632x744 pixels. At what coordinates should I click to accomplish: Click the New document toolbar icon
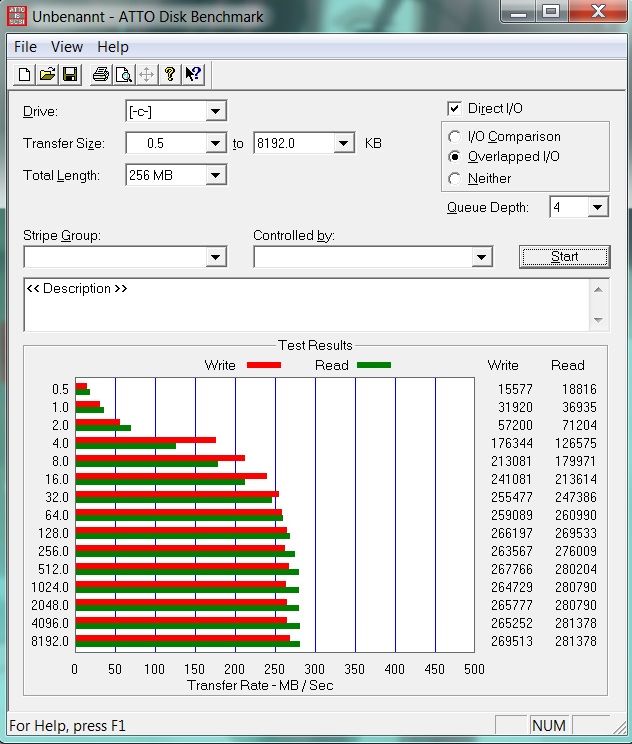25,74
